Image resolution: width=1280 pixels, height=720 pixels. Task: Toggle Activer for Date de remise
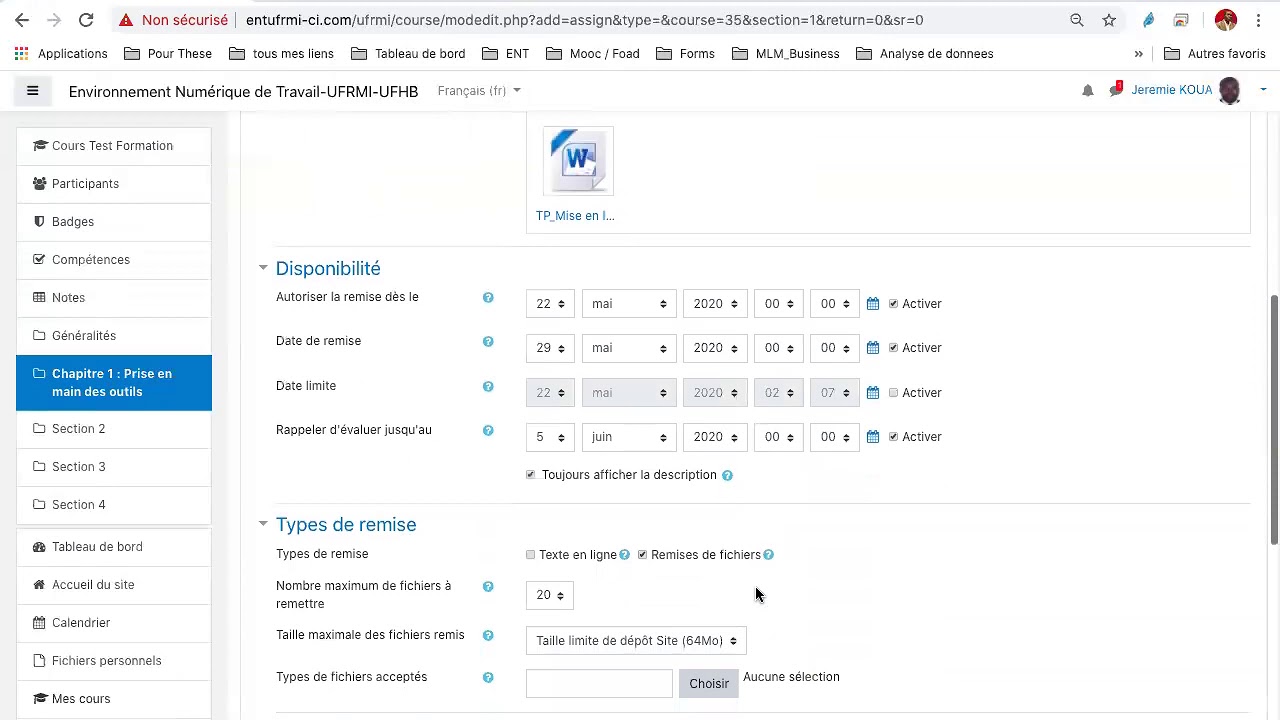click(x=894, y=348)
